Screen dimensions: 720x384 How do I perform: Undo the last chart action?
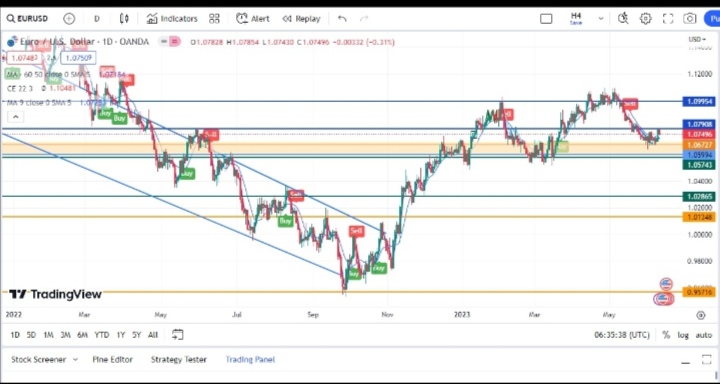(x=342, y=19)
